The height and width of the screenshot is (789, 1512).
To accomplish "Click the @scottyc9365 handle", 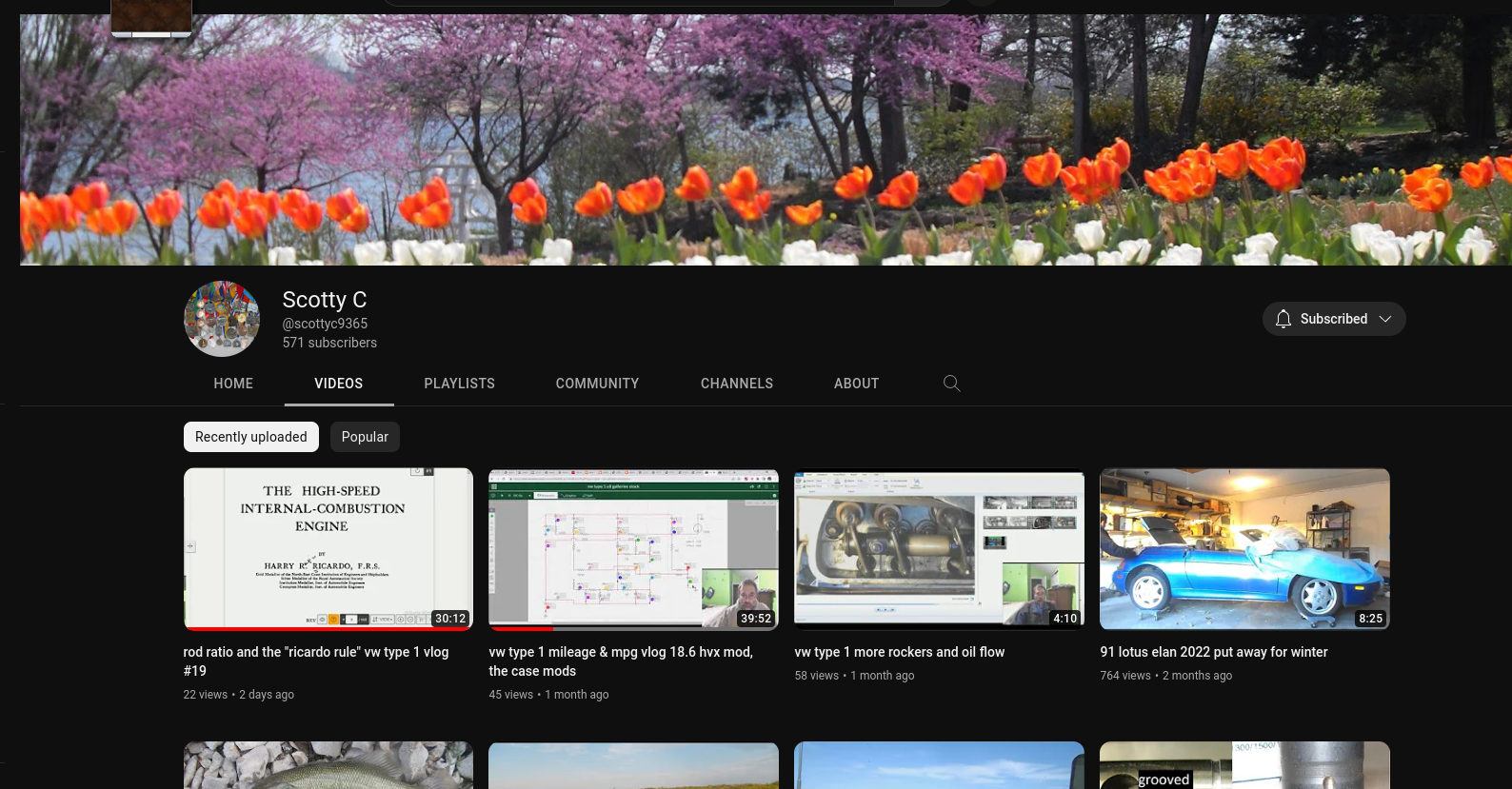I will (325, 324).
